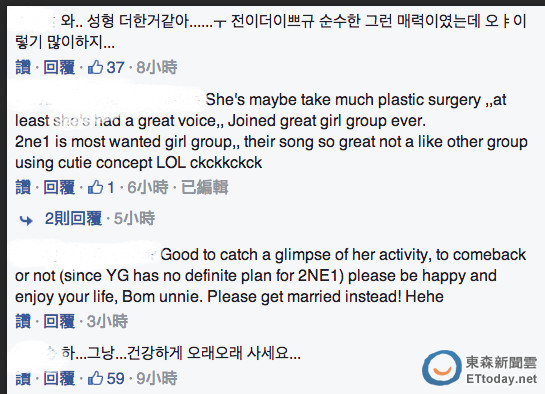Reply to the first Korean comment via 回覆
545x394 pixels.
59,67
